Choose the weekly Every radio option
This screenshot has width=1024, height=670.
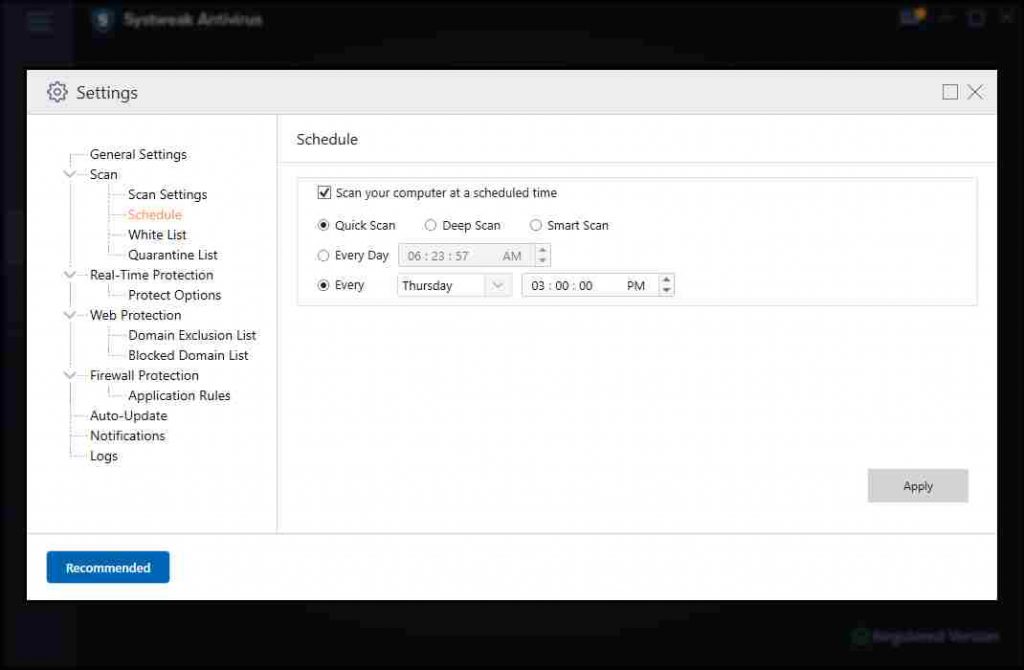coord(323,285)
